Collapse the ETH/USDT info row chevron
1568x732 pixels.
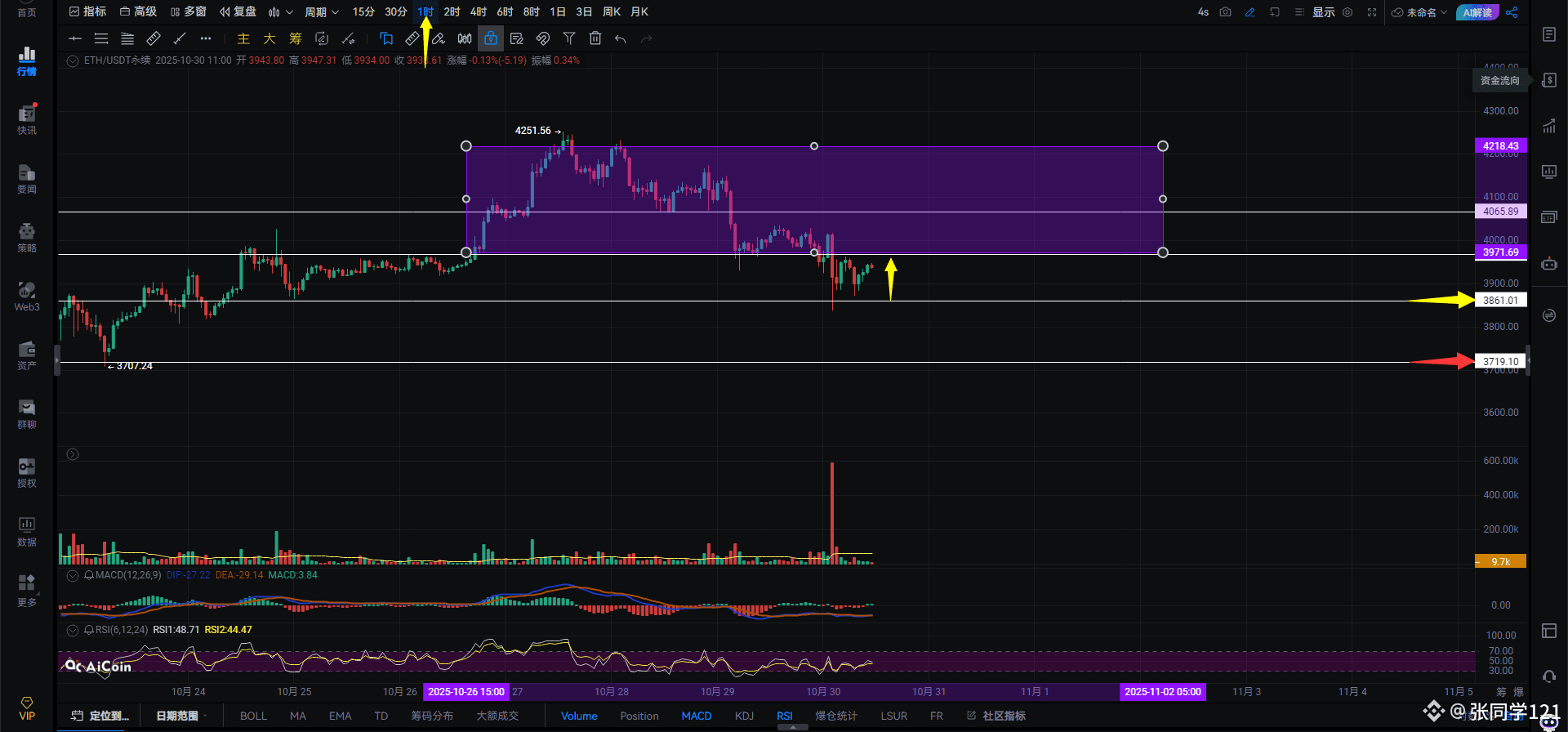coord(73,60)
